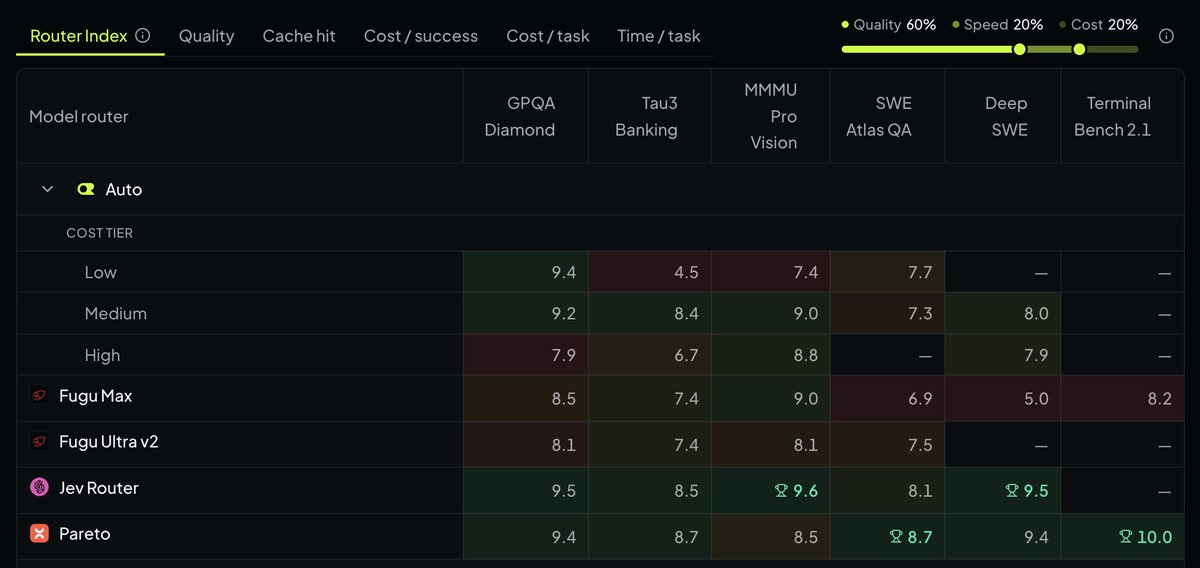Open the Cost / success tab
The image size is (1200, 568).
coord(421,36)
